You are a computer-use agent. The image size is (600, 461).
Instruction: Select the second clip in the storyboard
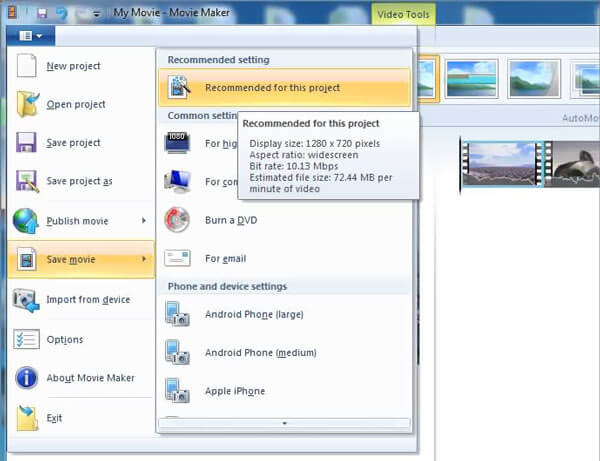tap(572, 164)
